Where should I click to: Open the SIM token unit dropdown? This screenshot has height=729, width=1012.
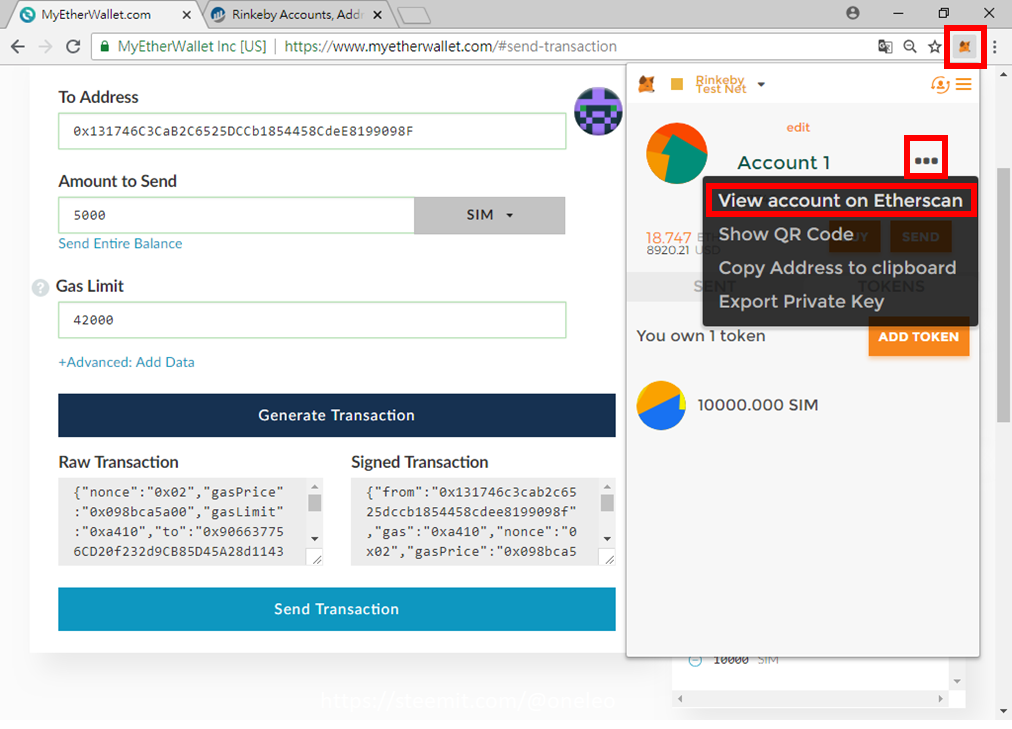(x=489, y=215)
